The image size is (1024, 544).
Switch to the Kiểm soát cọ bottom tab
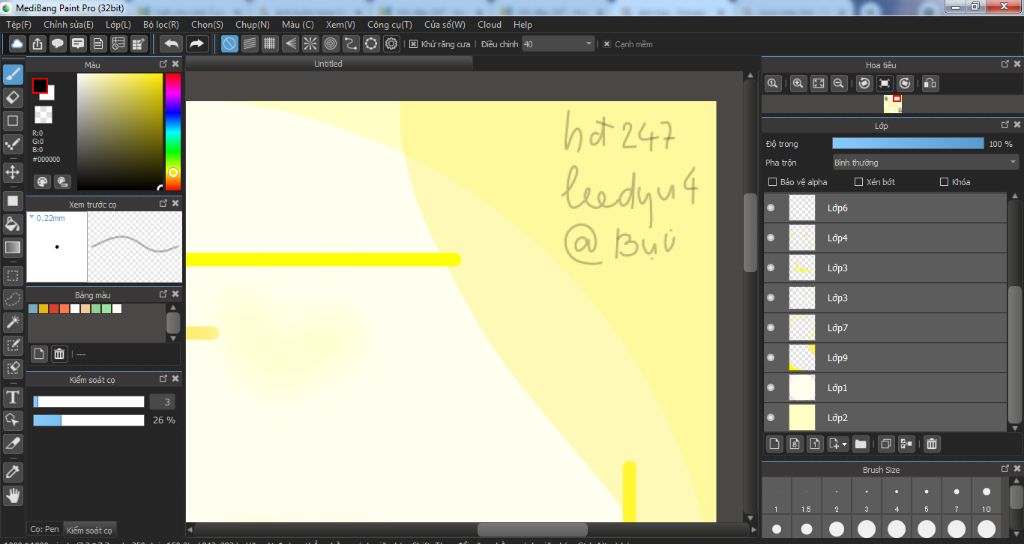coord(89,530)
